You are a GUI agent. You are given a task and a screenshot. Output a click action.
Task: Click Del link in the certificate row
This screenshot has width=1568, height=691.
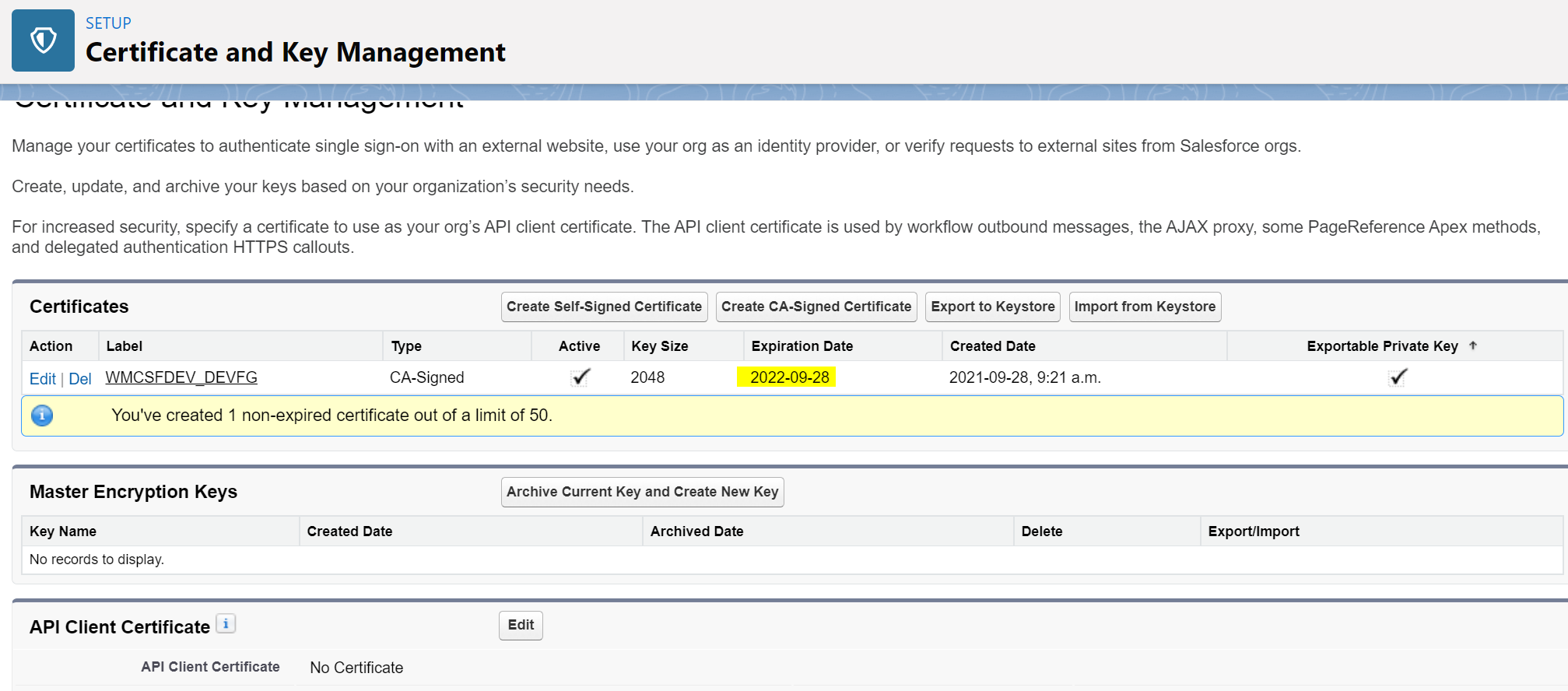(80, 379)
